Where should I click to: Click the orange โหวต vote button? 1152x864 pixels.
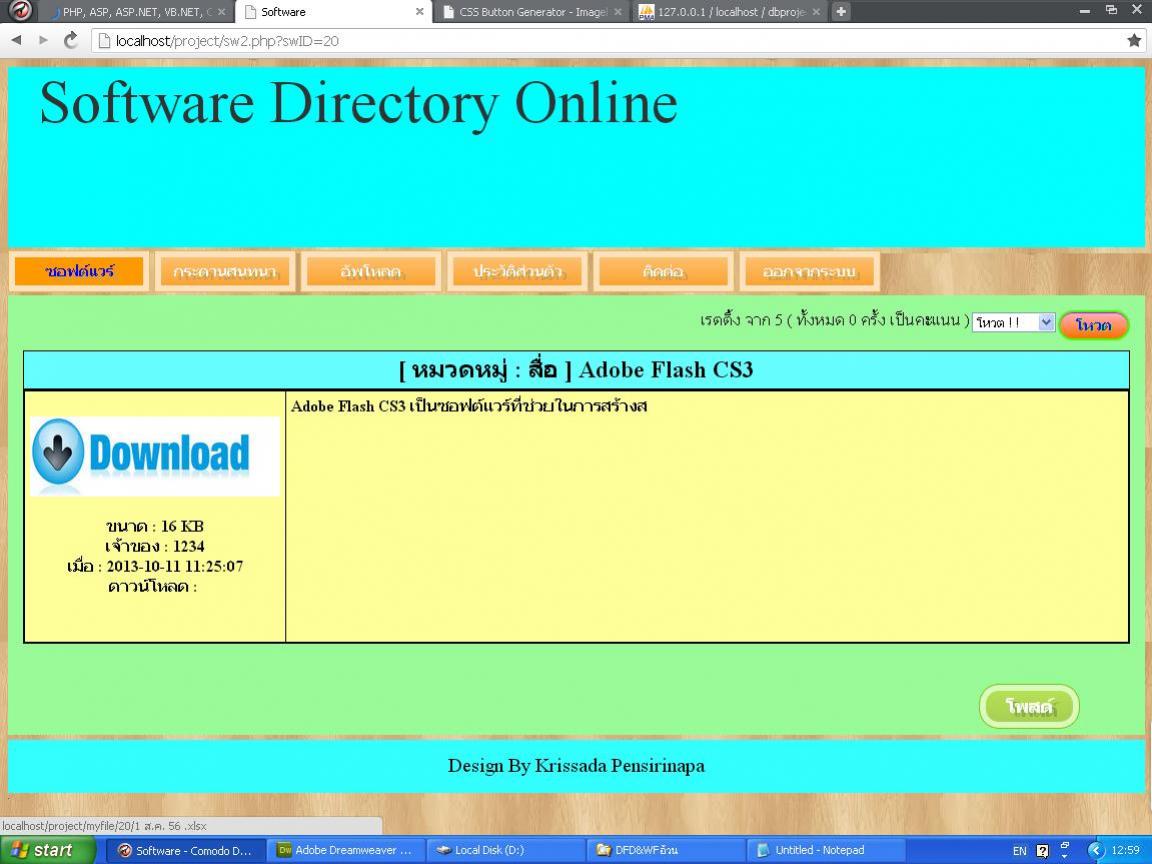coord(1094,325)
